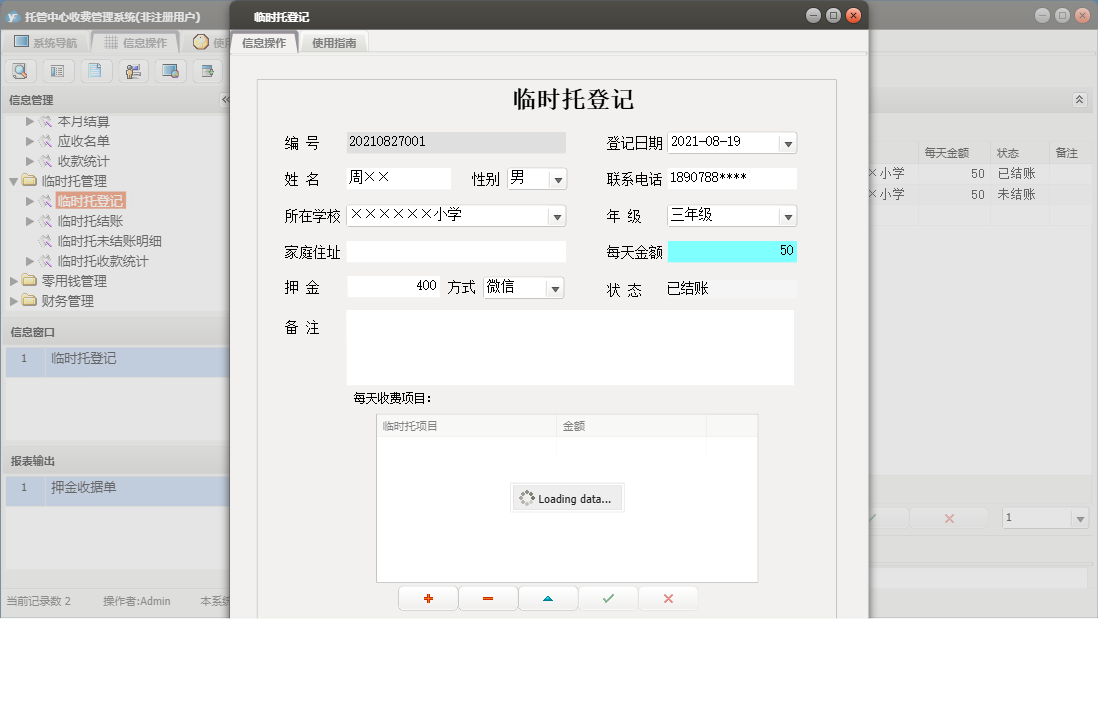Remove a fee item with the minus icon
1098x705 pixels.
click(488, 598)
